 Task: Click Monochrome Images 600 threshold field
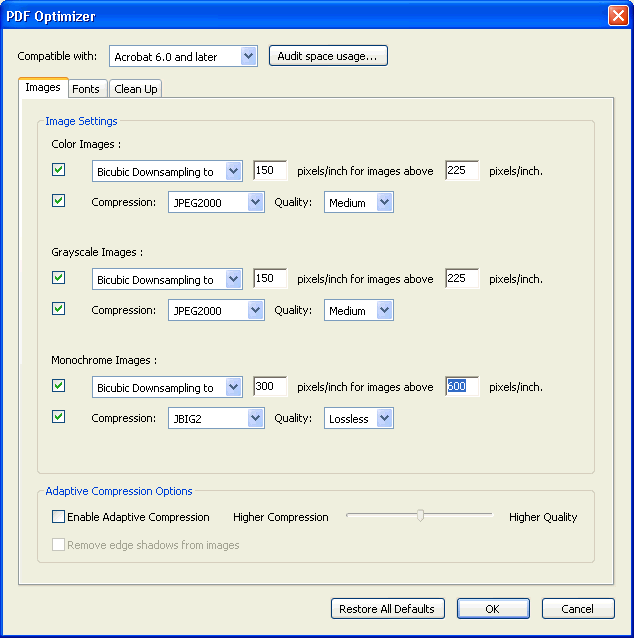tap(462, 387)
